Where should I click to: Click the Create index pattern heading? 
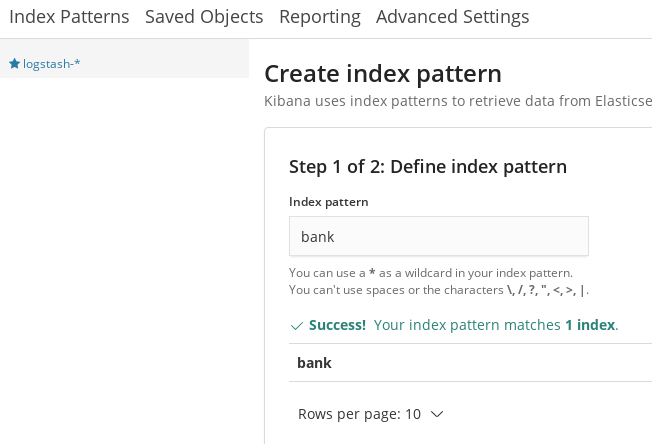tap(383, 74)
